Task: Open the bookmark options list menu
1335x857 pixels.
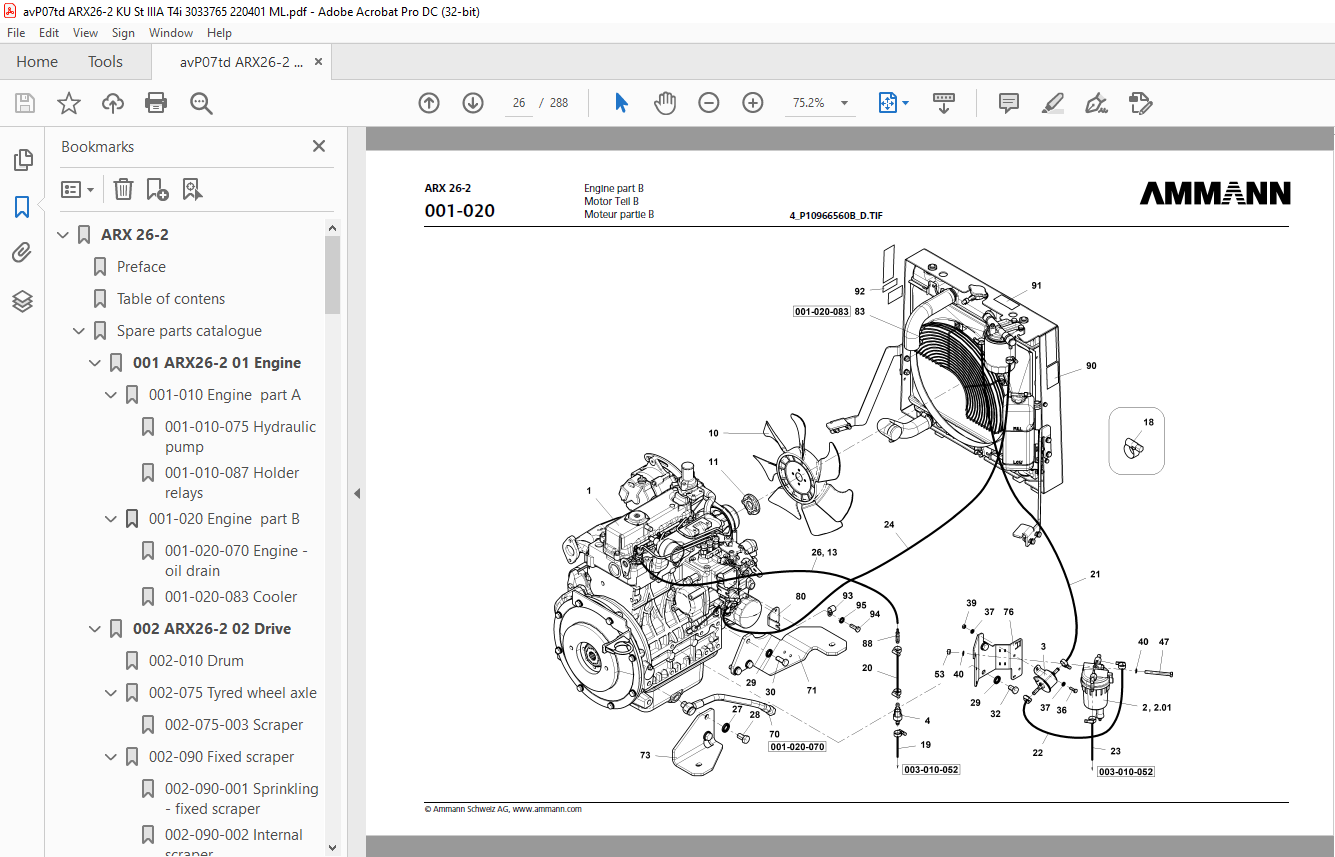Action: tap(77, 189)
